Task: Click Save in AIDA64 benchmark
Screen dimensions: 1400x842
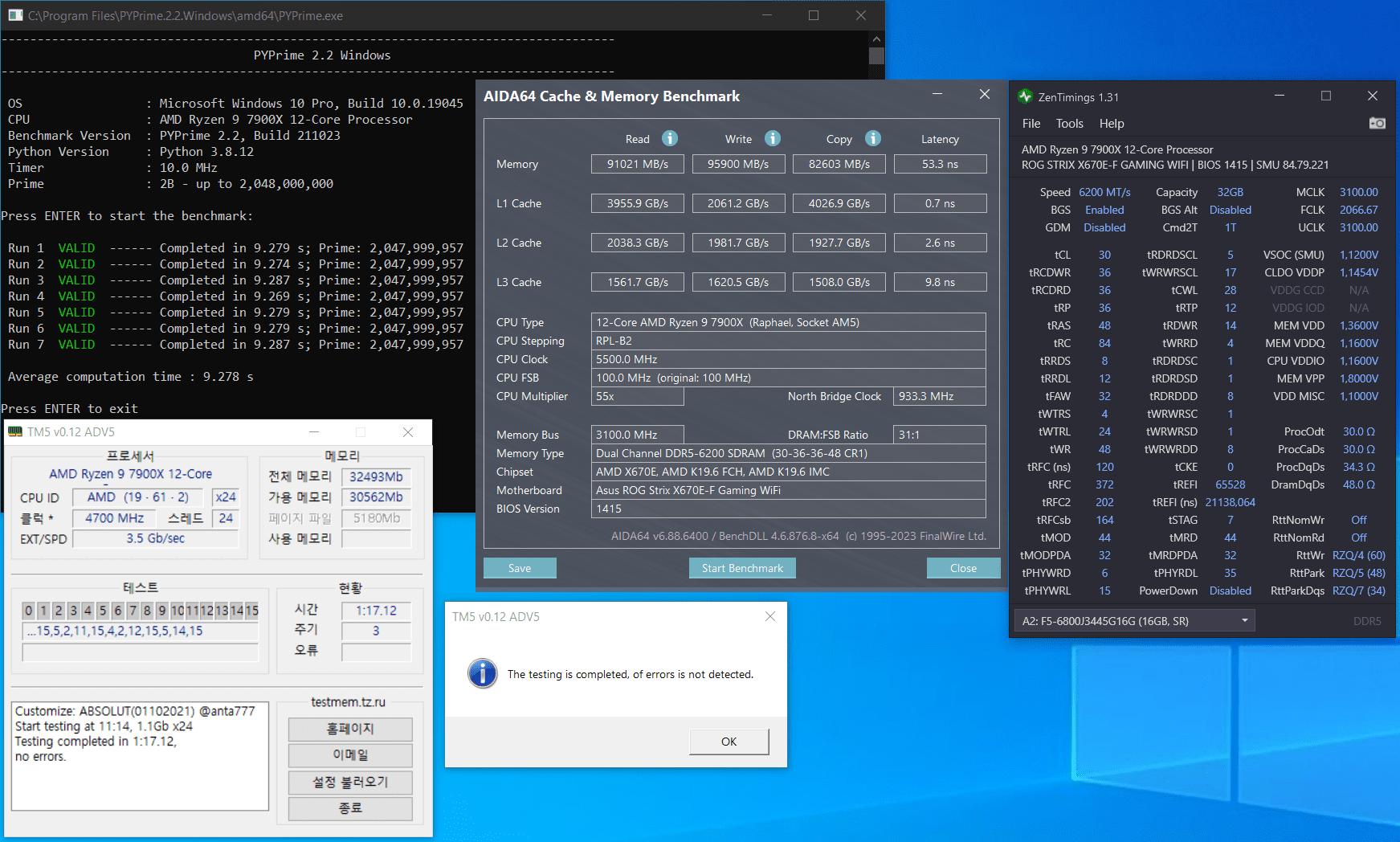Action: coord(520,568)
